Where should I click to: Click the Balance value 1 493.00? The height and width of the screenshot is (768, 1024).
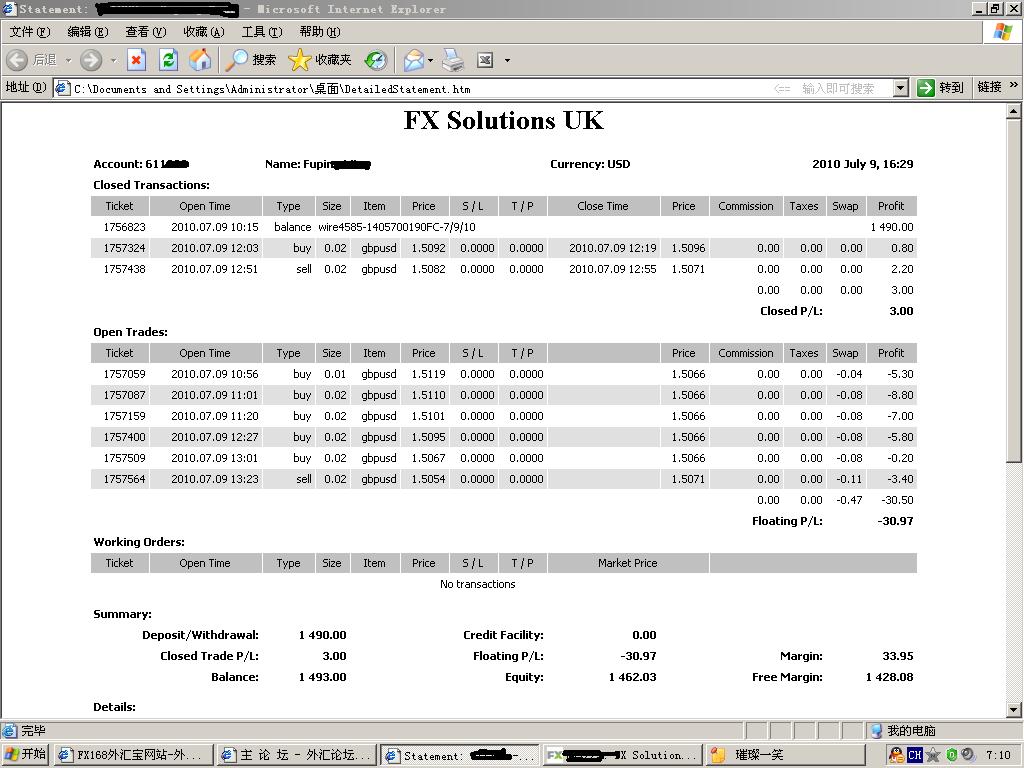coord(323,677)
